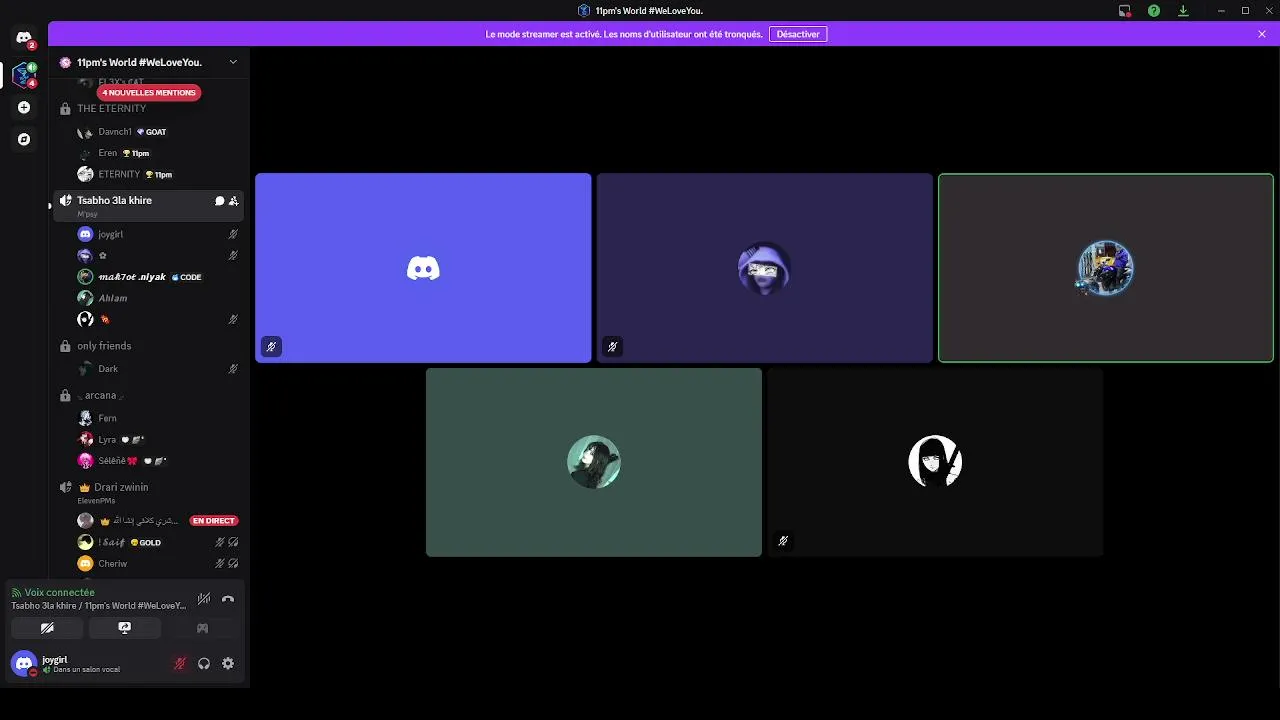Click mak7ot .nlyak member entry
Viewport: 1280px width, 720px height.
coord(158,277)
